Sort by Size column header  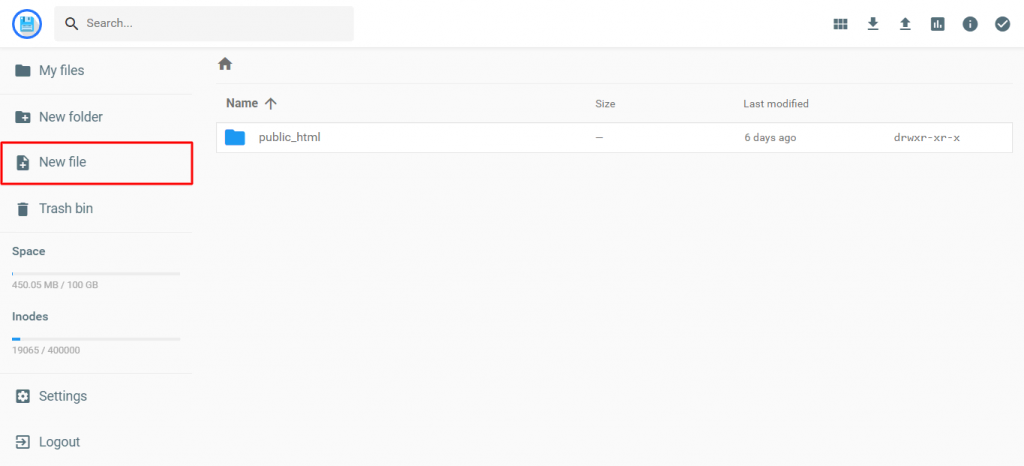tap(605, 104)
